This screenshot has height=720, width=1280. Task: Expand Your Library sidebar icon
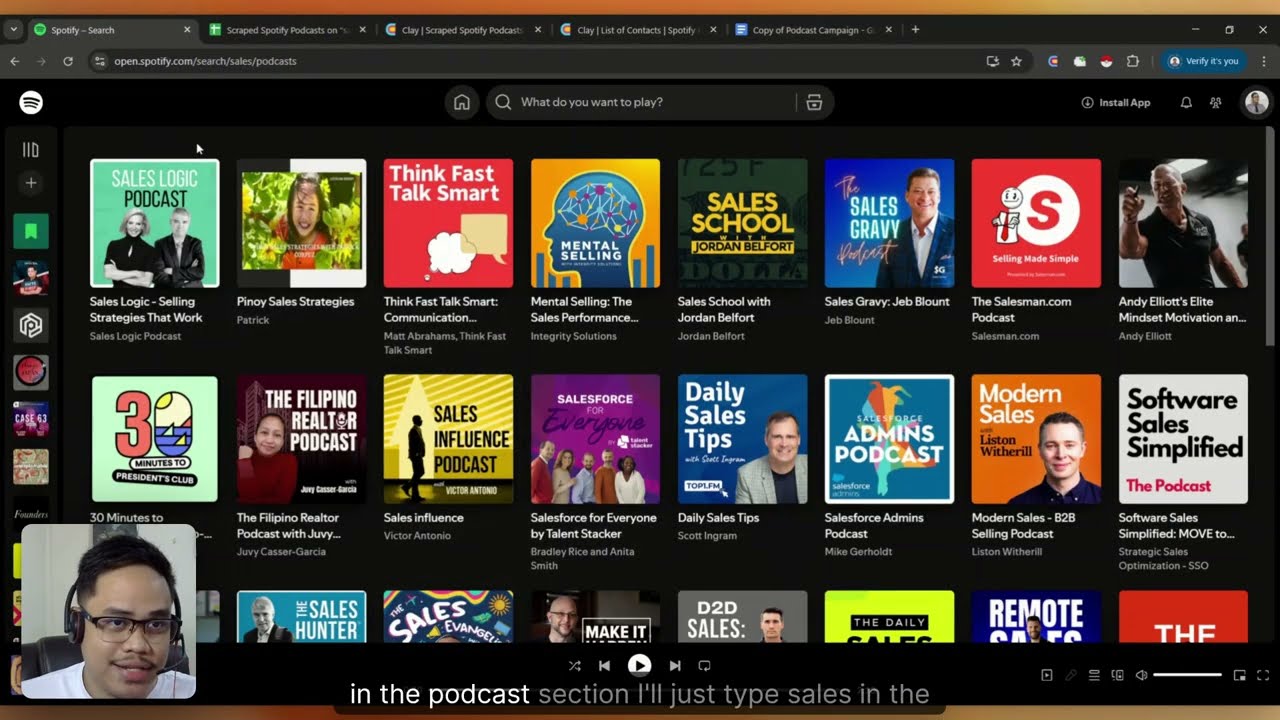pyautogui.click(x=31, y=150)
